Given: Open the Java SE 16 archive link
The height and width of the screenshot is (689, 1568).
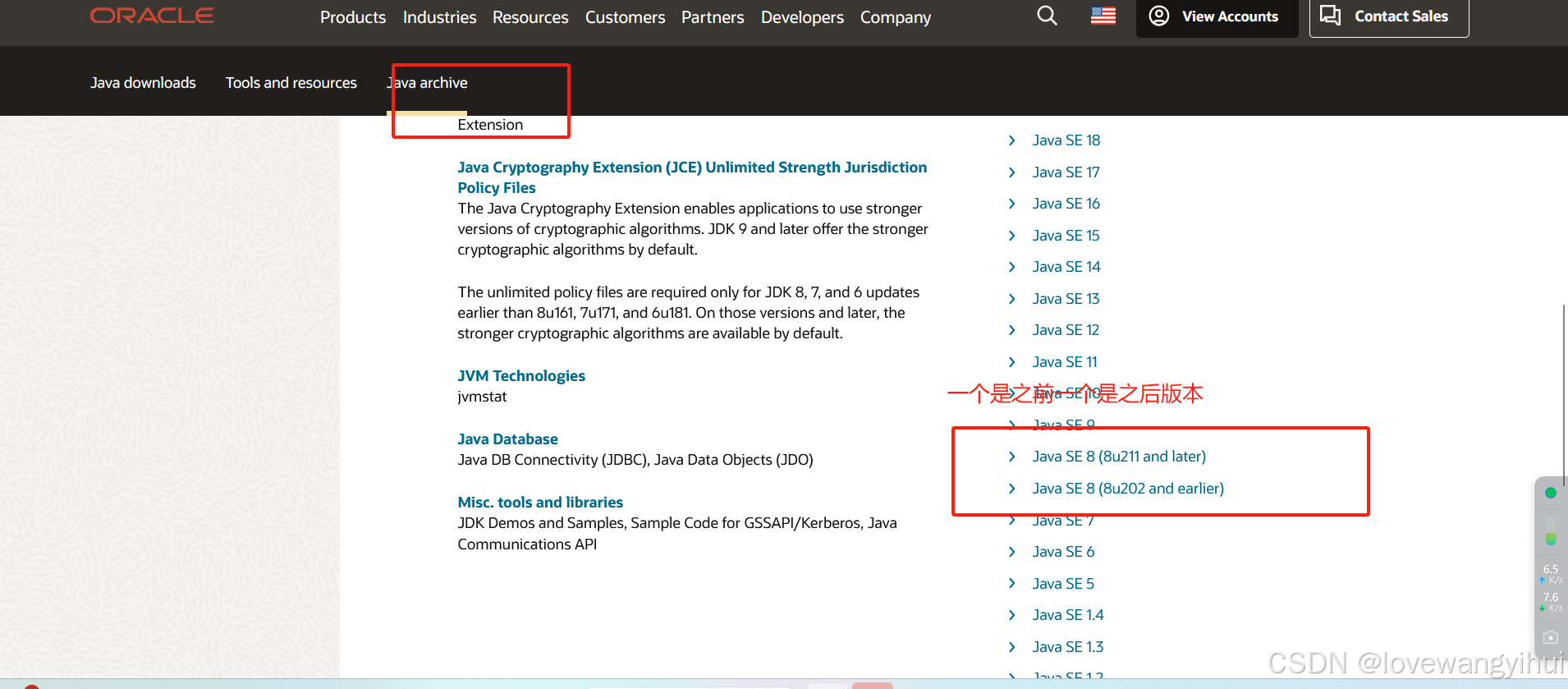Looking at the screenshot, I should point(1066,204).
